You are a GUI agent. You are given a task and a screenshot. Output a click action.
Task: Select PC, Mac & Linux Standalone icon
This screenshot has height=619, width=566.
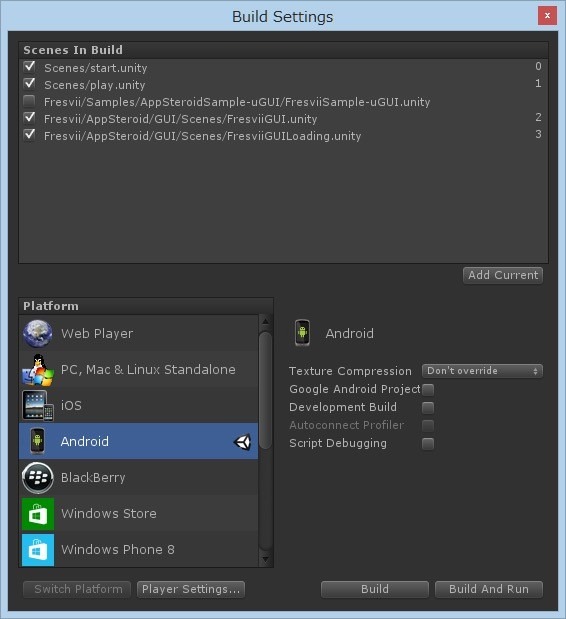tap(38, 370)
